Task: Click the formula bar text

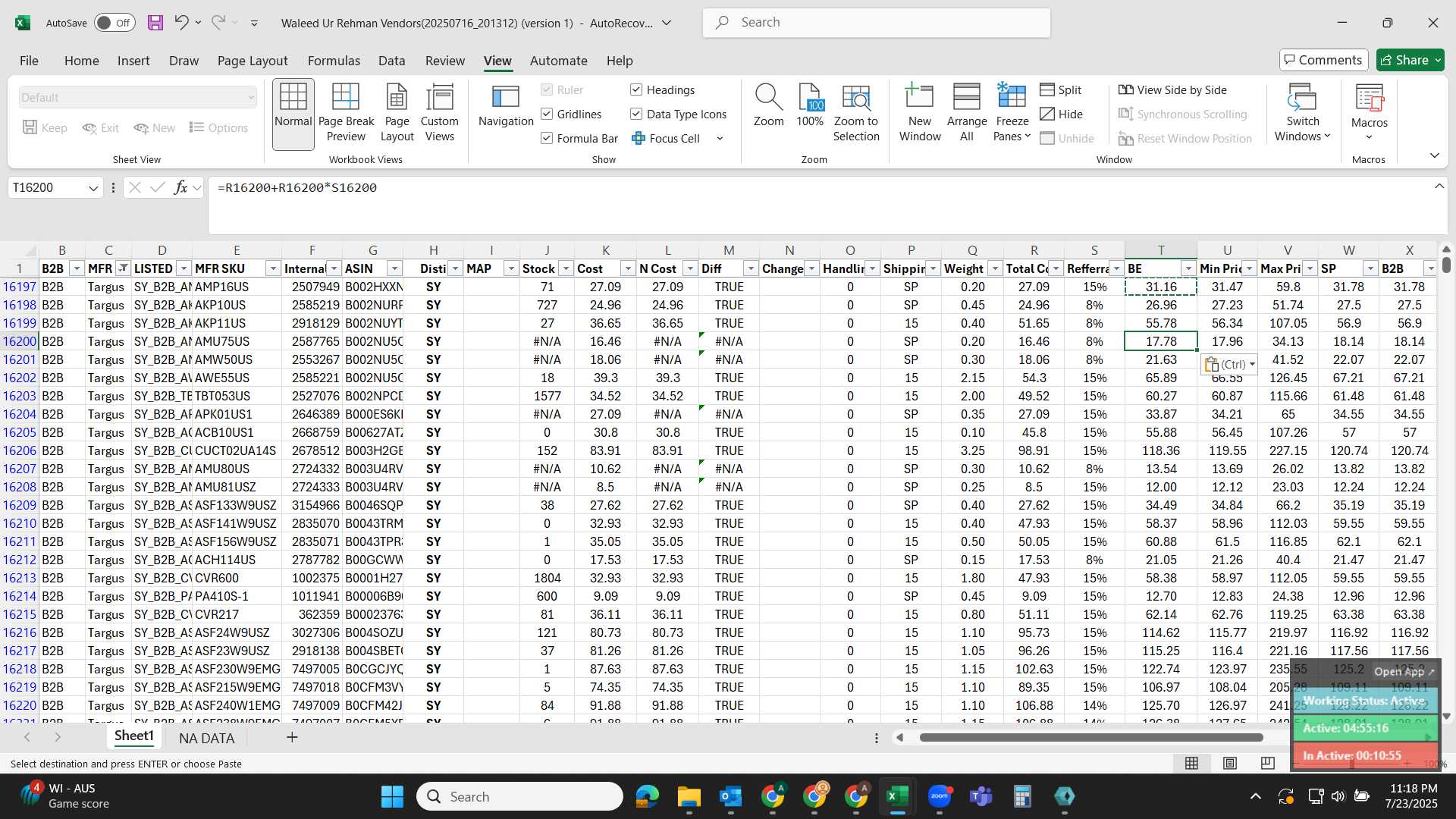Action: (297, 187)
